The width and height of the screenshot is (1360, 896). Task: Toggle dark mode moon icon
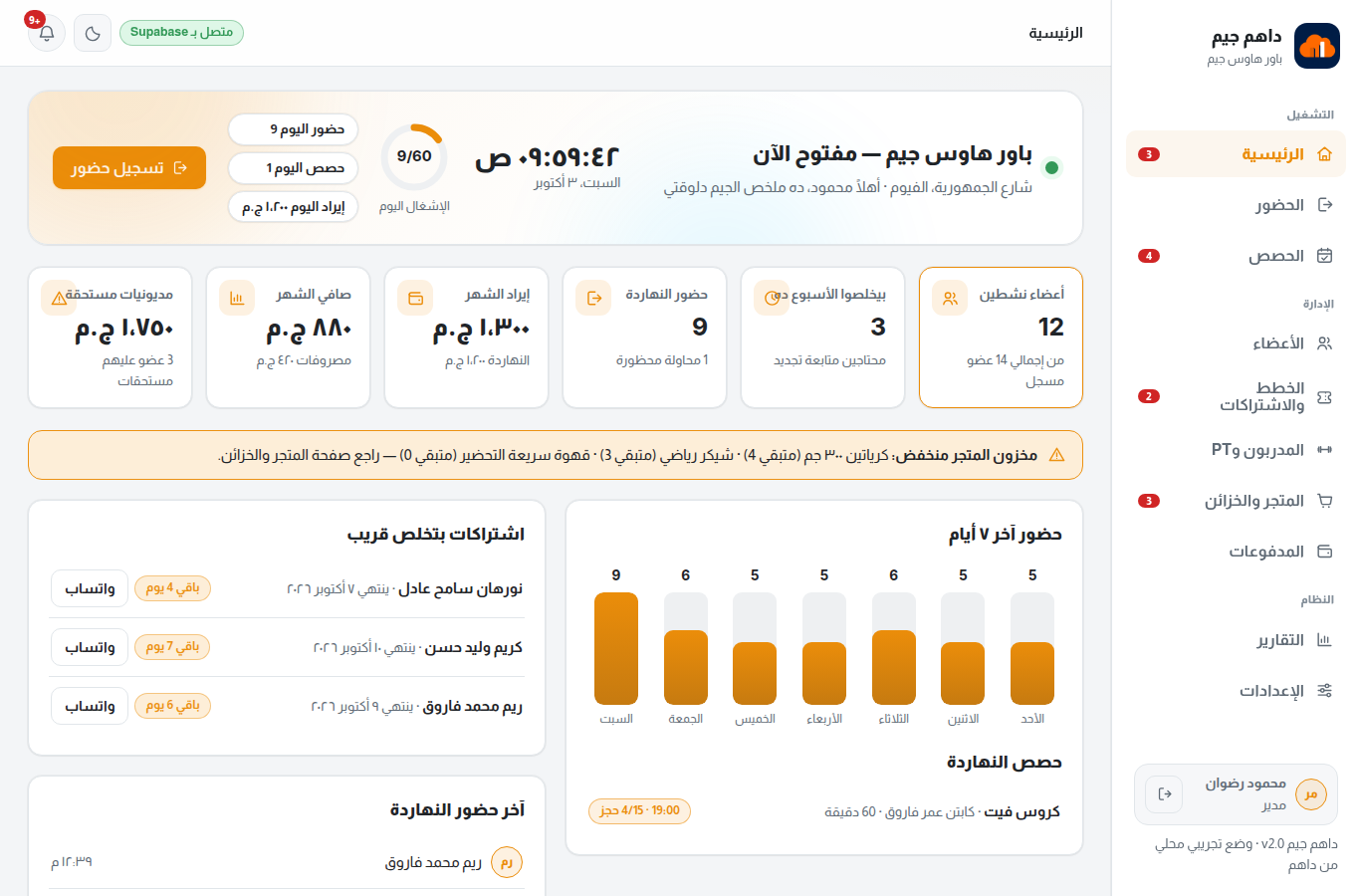[x=93, y=33]
